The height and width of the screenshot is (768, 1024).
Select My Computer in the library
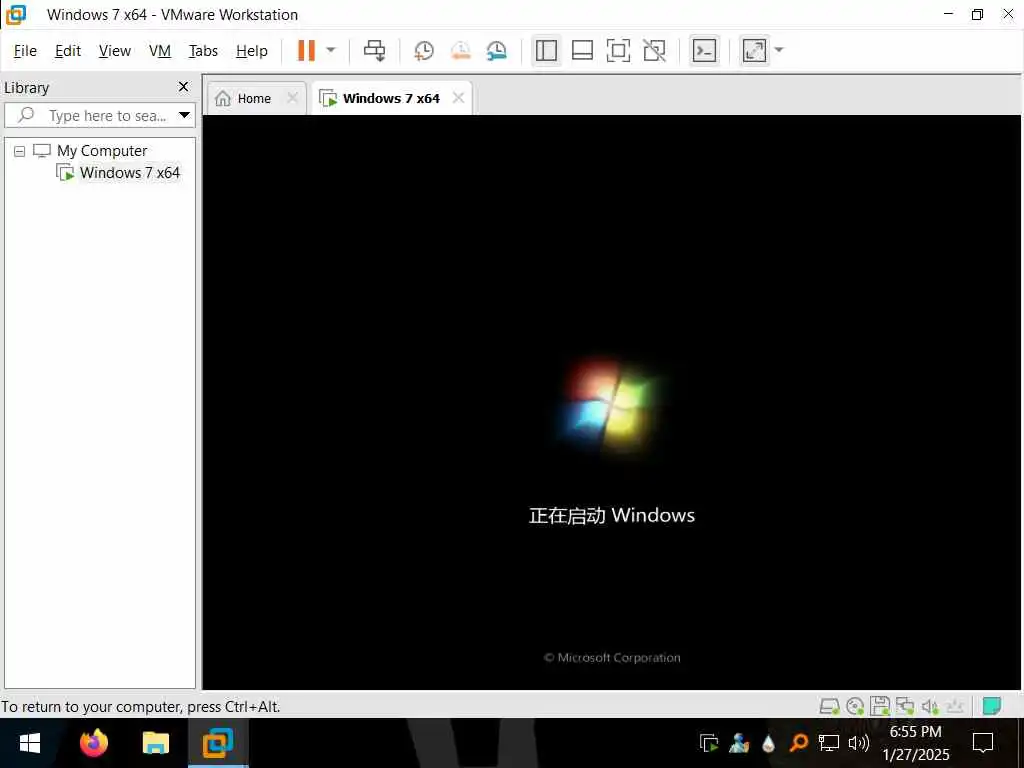102,151
